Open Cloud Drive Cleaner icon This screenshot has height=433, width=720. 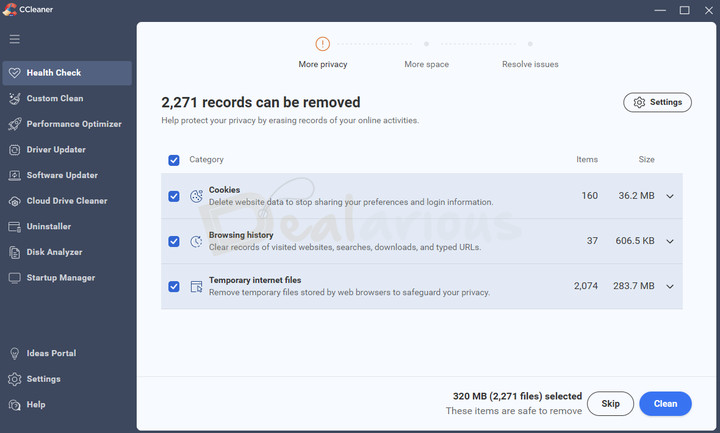pos(14,201)
